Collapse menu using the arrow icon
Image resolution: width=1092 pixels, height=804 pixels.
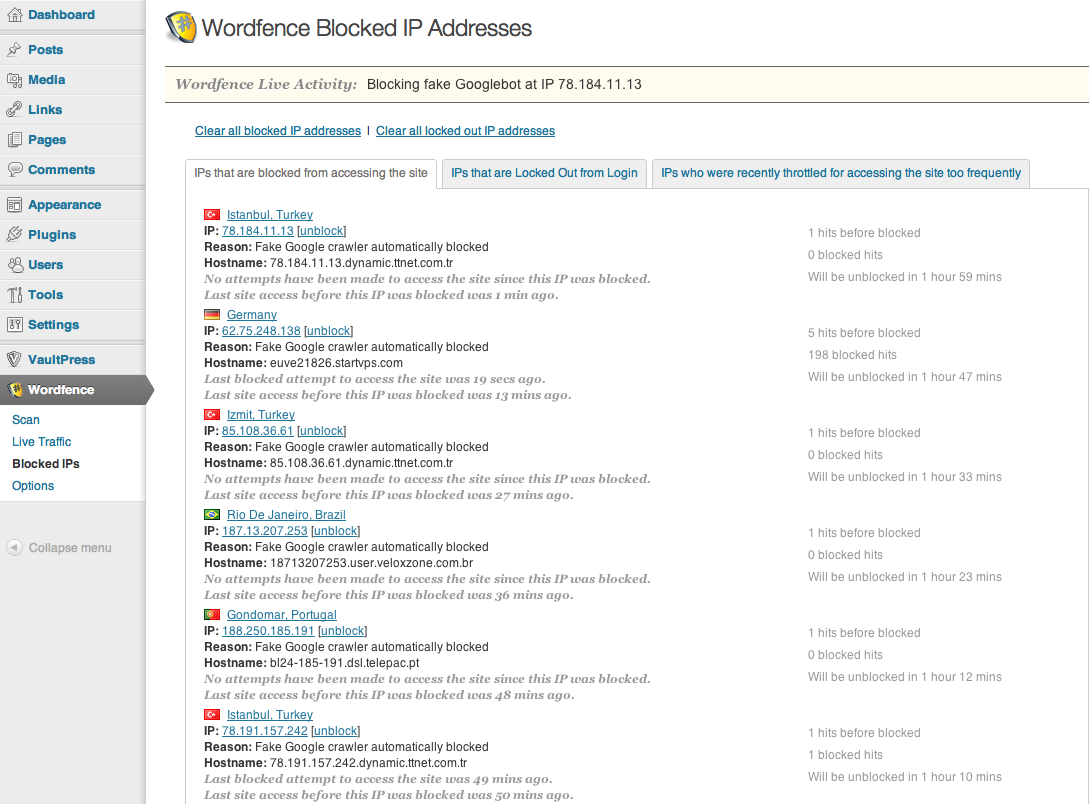(x=15, y=548)
